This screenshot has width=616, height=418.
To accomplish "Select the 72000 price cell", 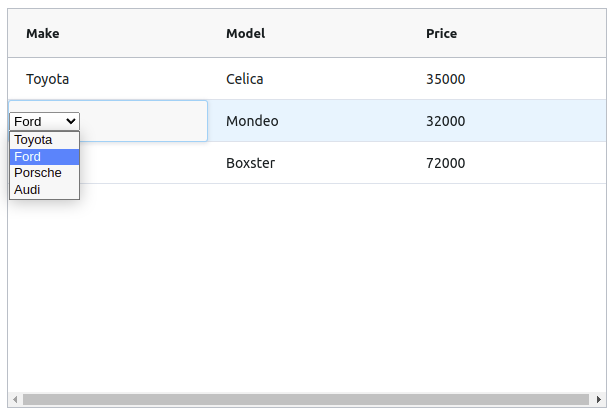I will [x=507, y=163].
